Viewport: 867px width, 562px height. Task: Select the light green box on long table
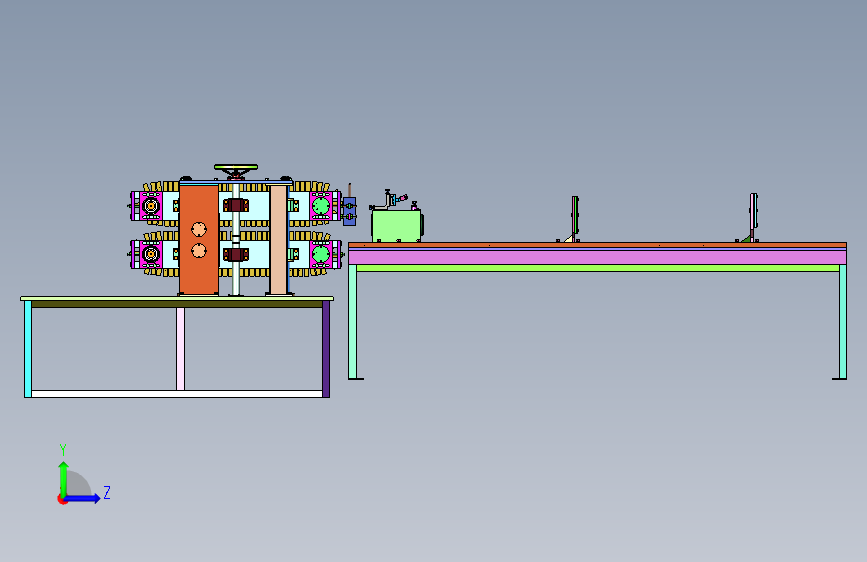pos(396,226)
